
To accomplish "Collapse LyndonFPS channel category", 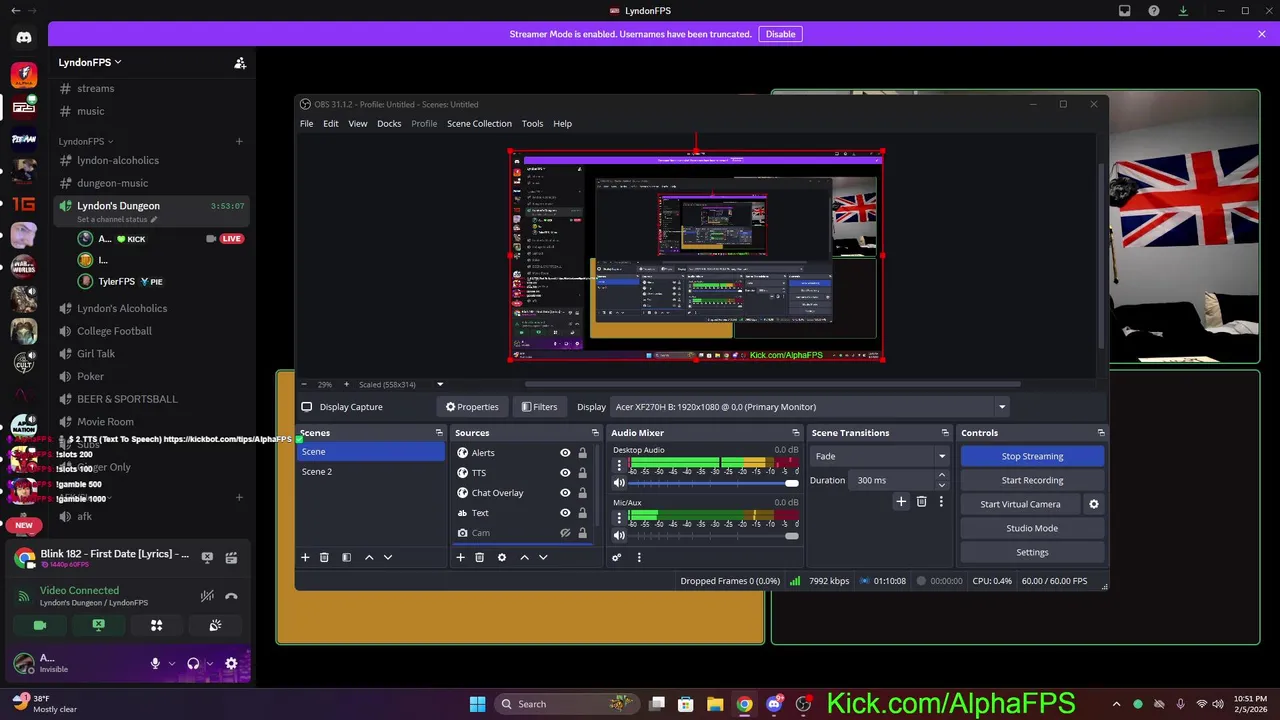I will (x=86, y=141).
